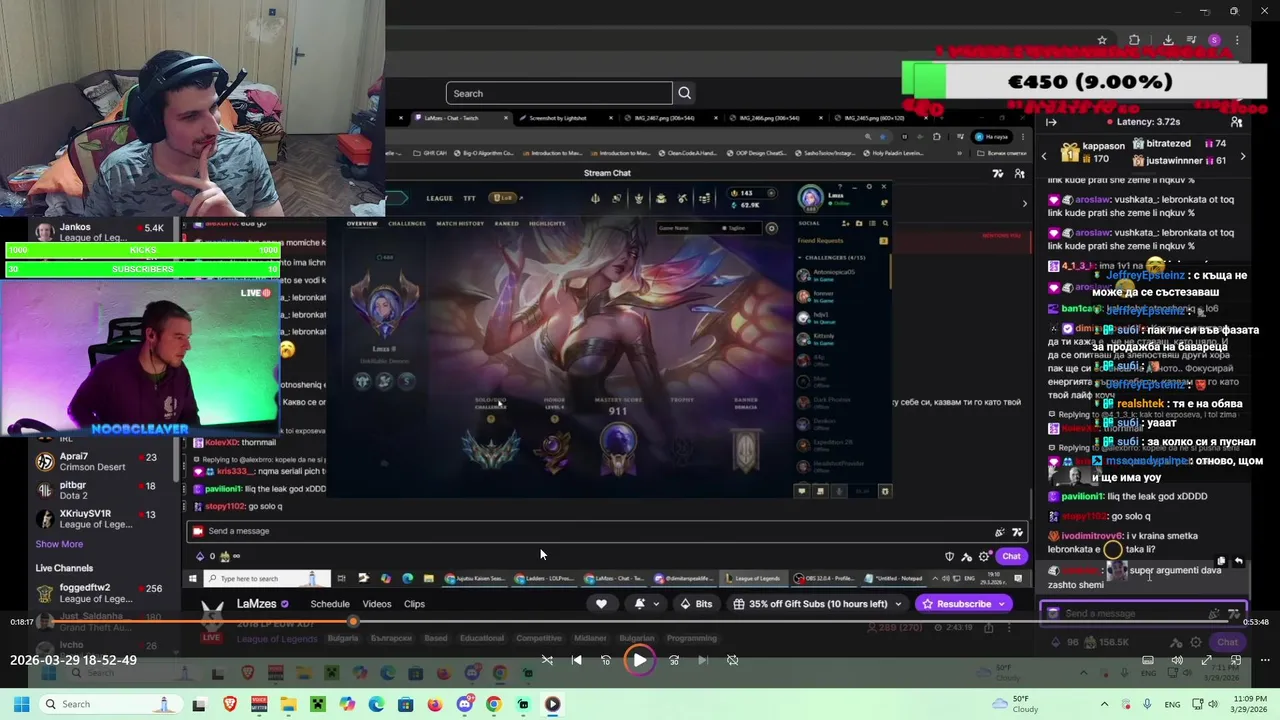
Task: Click the Twitch search magnifier button
Action: pyautogui.click(x=685, y=93)
